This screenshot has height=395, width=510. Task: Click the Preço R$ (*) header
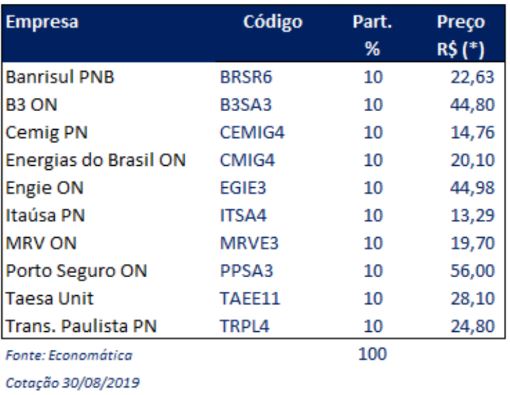coord(461,36)
